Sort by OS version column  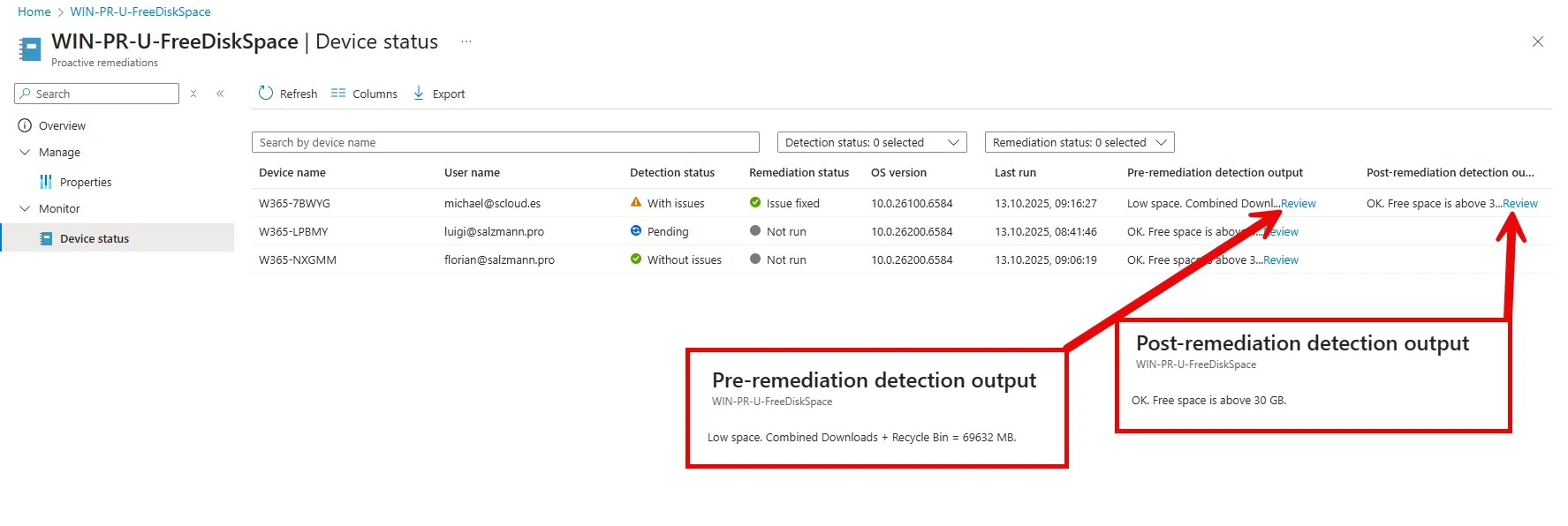pos(898,172)
